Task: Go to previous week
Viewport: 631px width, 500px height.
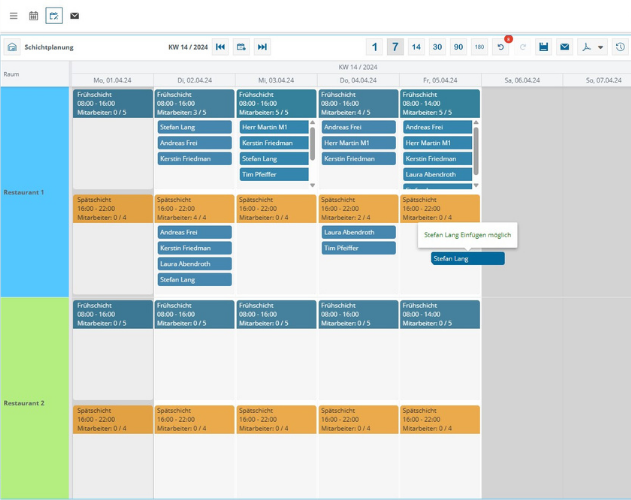Action: (x=221, y=47)
